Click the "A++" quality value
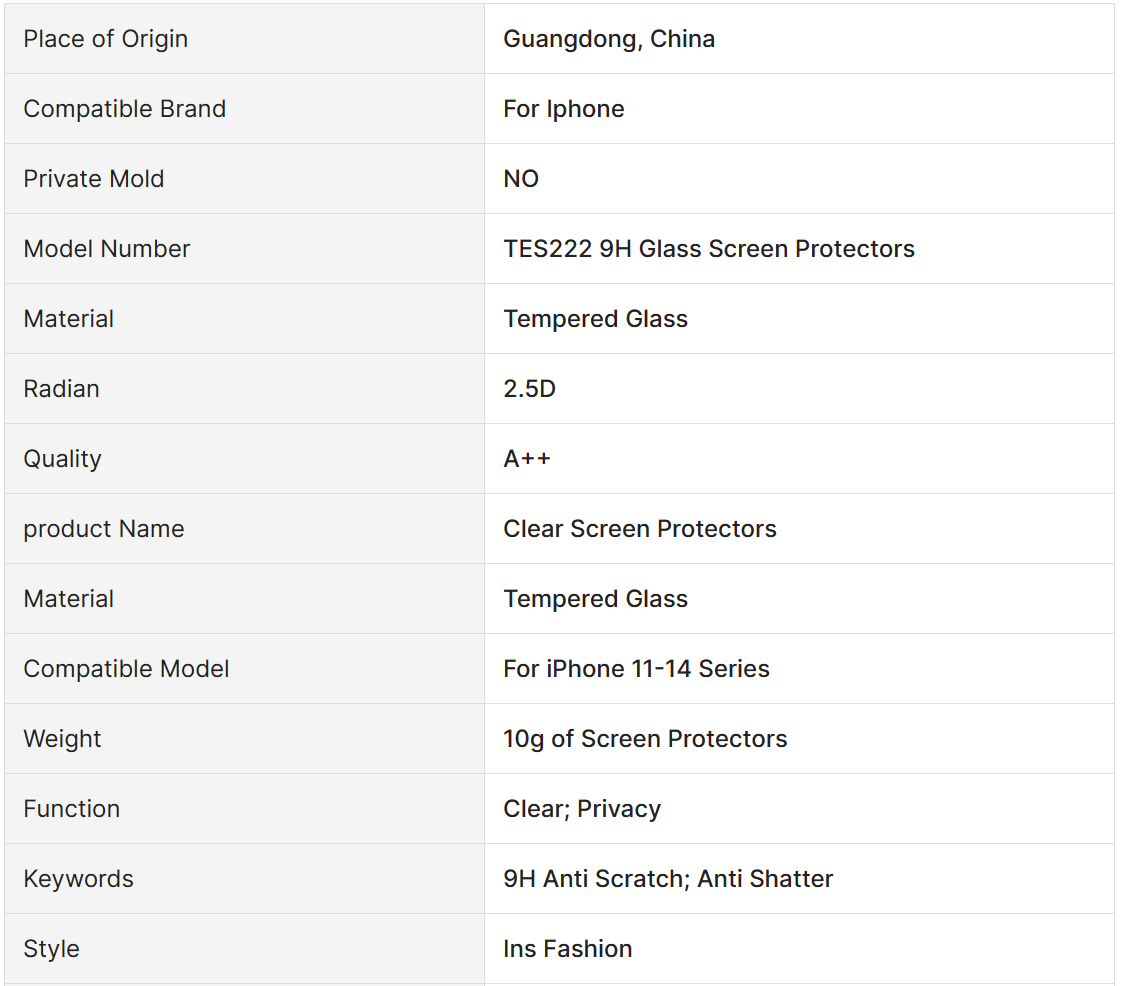The height and width of the screenshot is (986, 1122). click(x=527, y=459)
